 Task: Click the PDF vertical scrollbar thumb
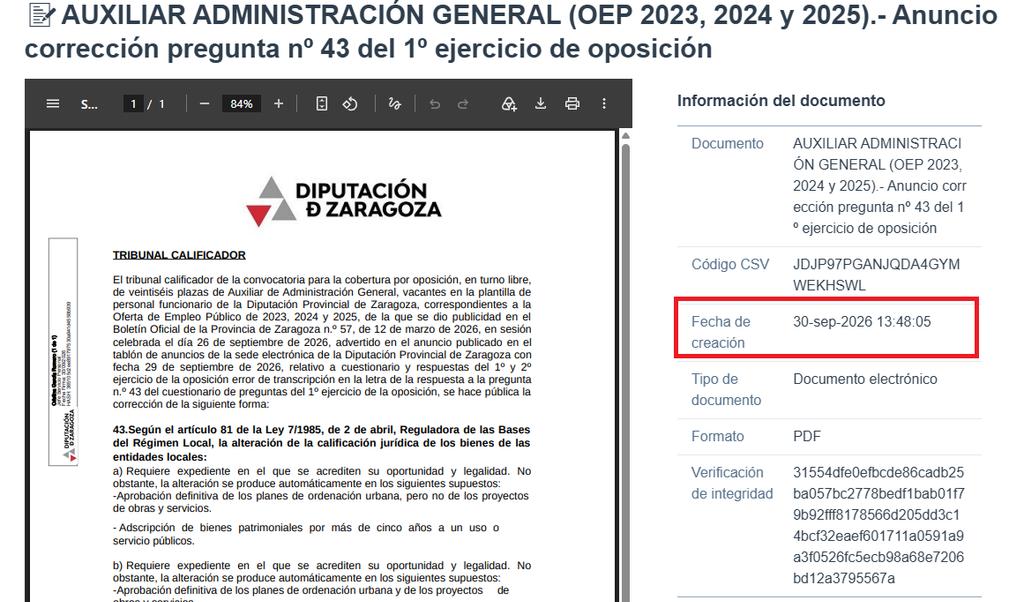(x=626, y=372)
